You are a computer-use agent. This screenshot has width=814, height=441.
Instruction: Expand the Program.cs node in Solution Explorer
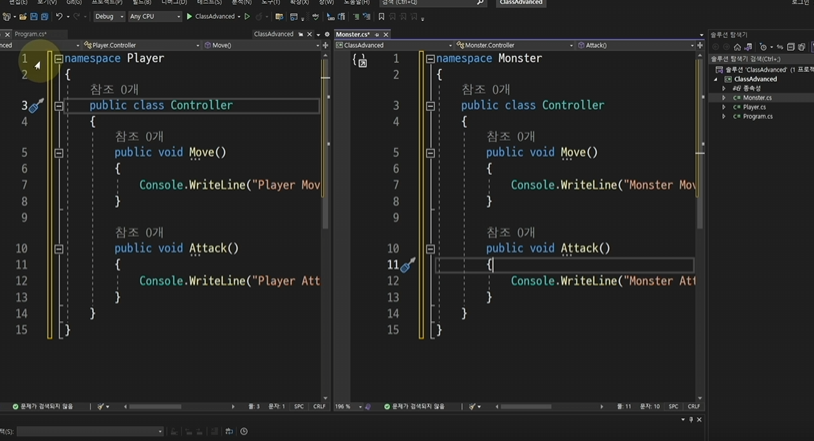(x=724, y=117)
